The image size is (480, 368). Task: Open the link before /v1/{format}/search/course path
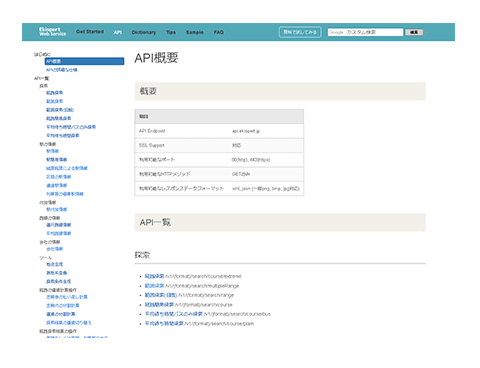click(159, 305)
